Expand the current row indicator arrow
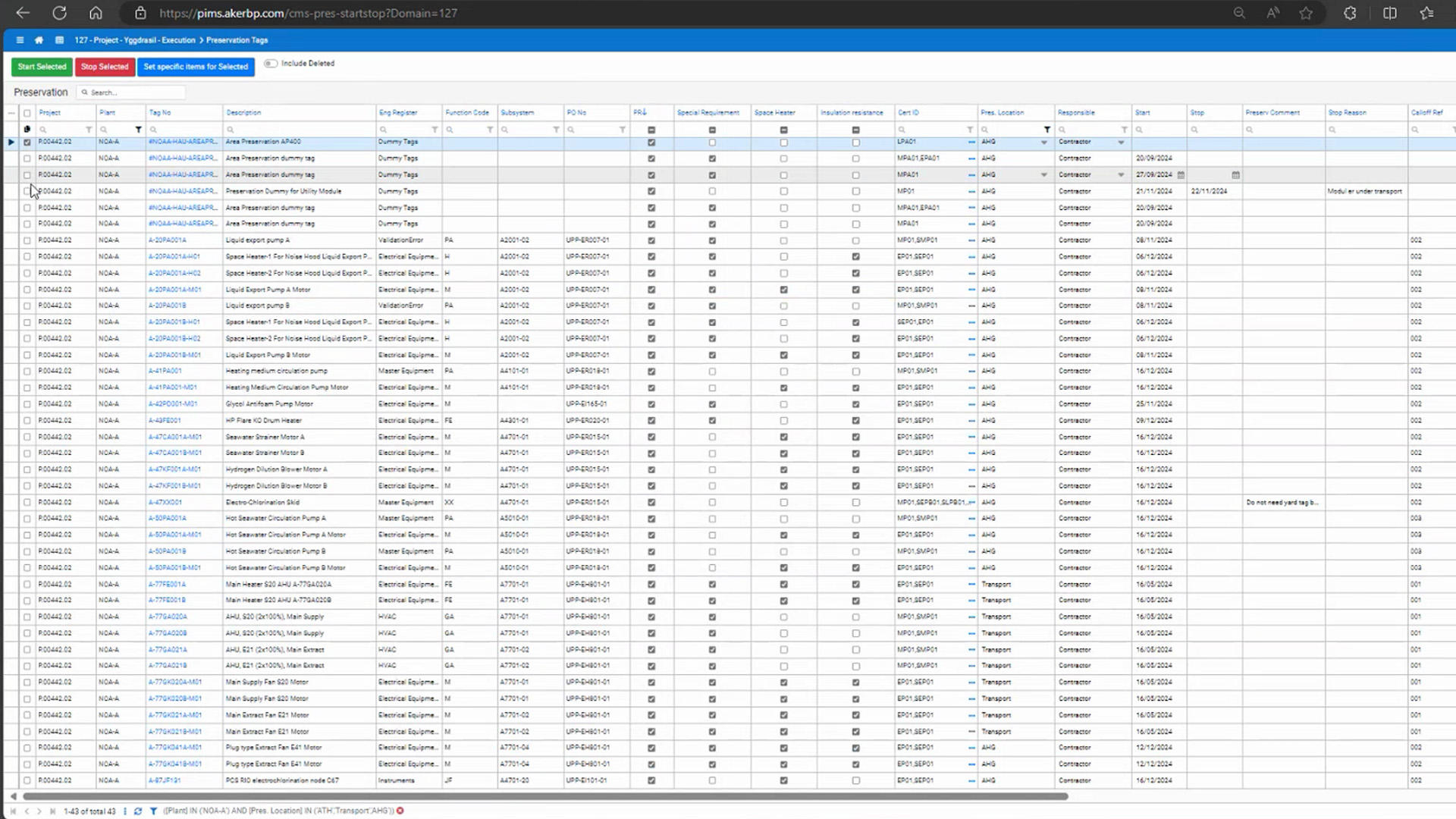This screenshot has width=1456, height=819. pos(11,142)
